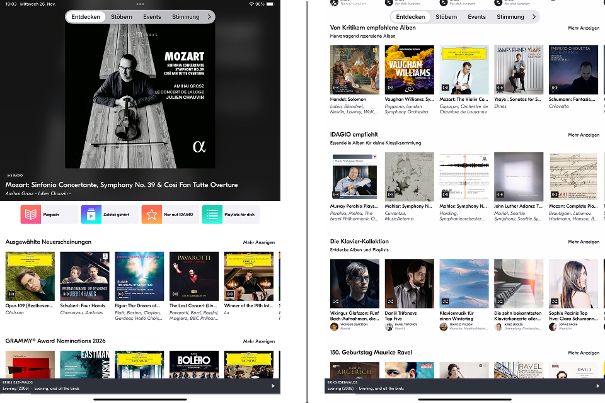Open Winner of the 19th album cover

(249, 276)
